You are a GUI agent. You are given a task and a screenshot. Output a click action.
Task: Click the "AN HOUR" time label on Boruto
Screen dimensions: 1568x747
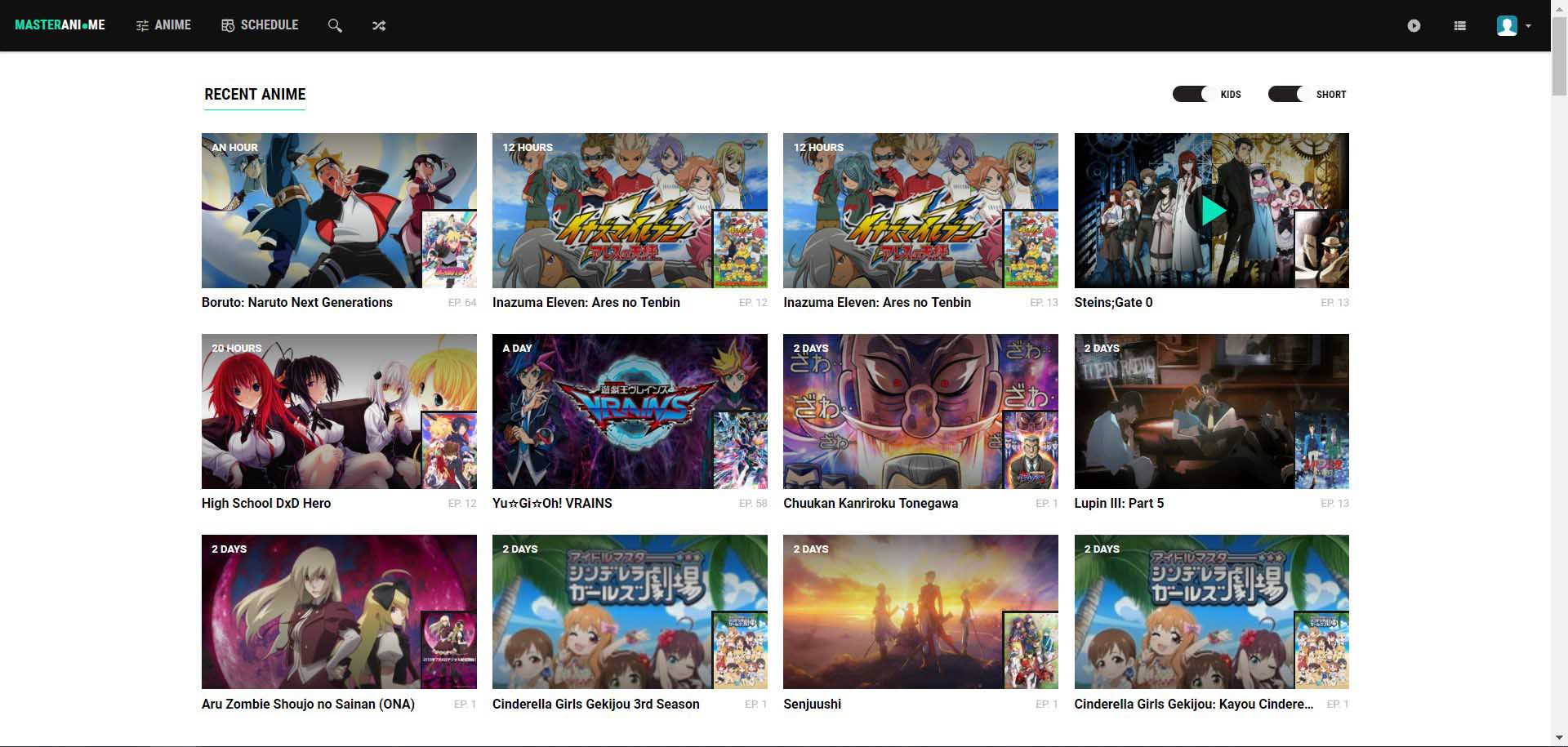pyautogui.click(x=234, y=148)
